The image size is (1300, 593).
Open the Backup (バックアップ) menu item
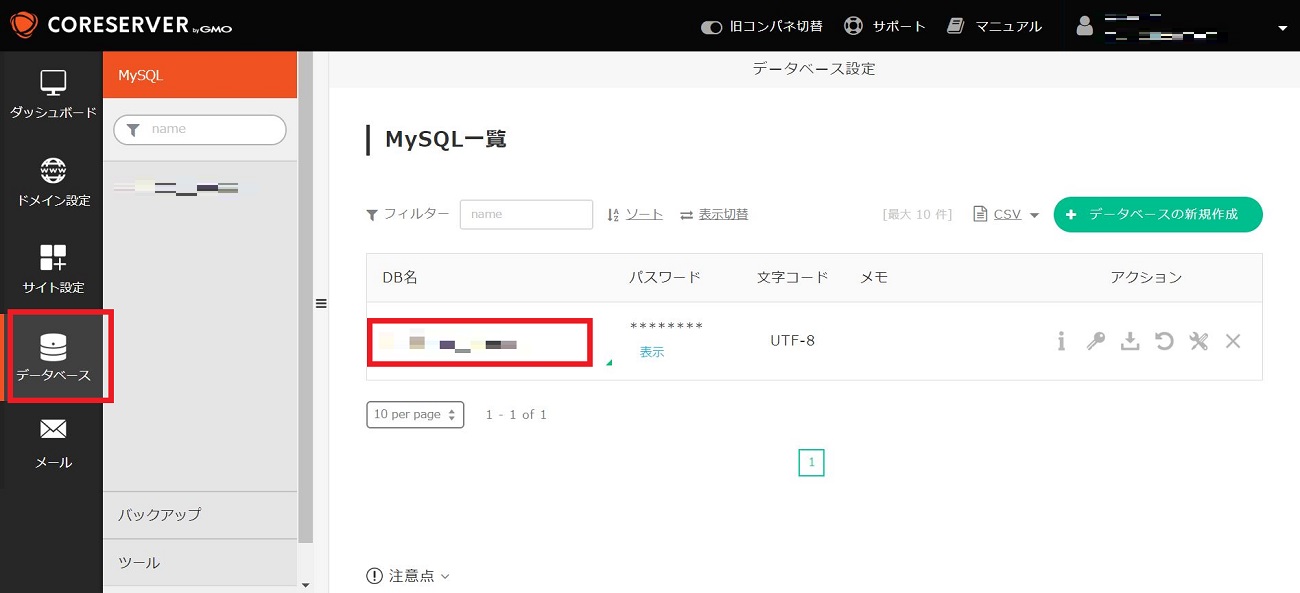[200, 515]
